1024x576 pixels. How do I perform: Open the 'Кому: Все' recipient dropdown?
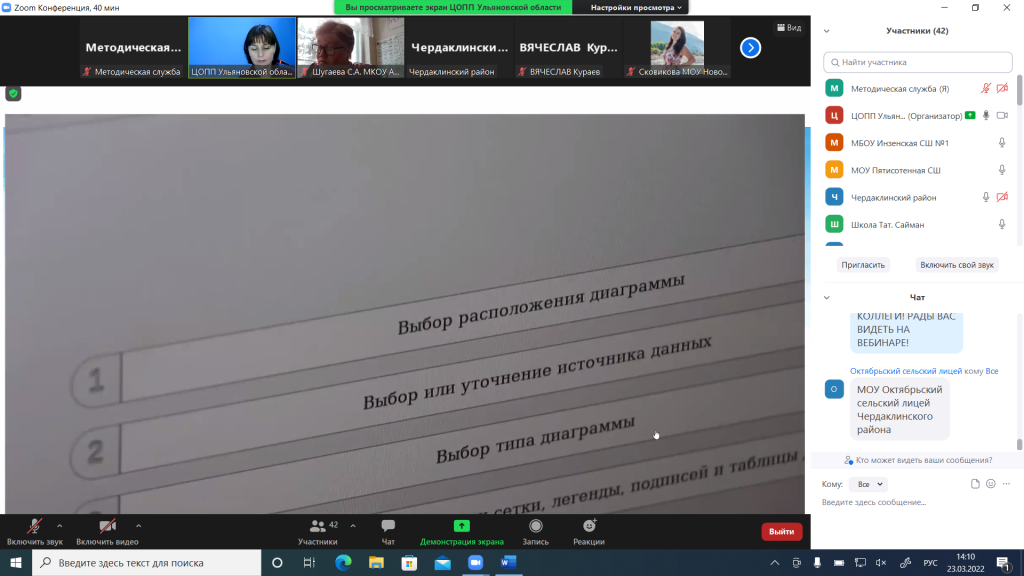(x=866, y=484)
